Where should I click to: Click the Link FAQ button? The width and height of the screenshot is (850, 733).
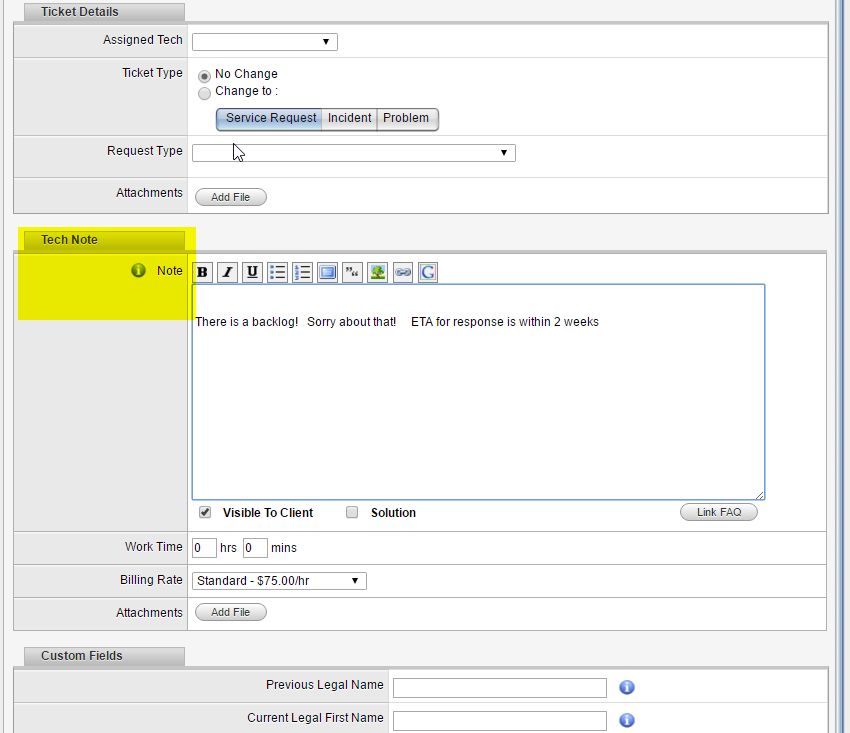pos(718,511)
